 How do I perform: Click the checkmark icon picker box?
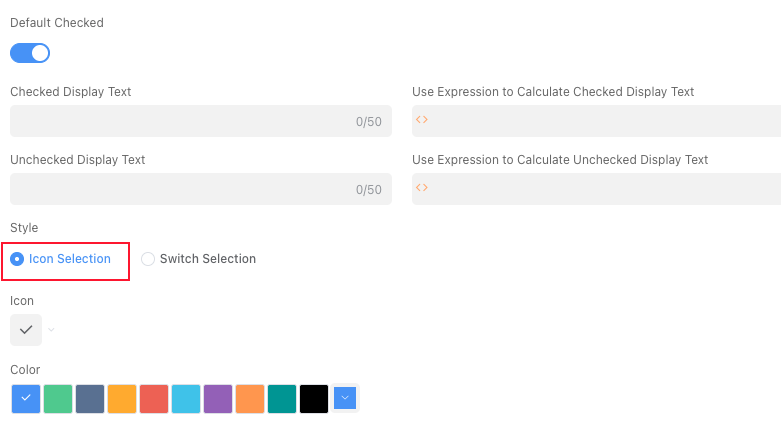click(x=26, y=329)
